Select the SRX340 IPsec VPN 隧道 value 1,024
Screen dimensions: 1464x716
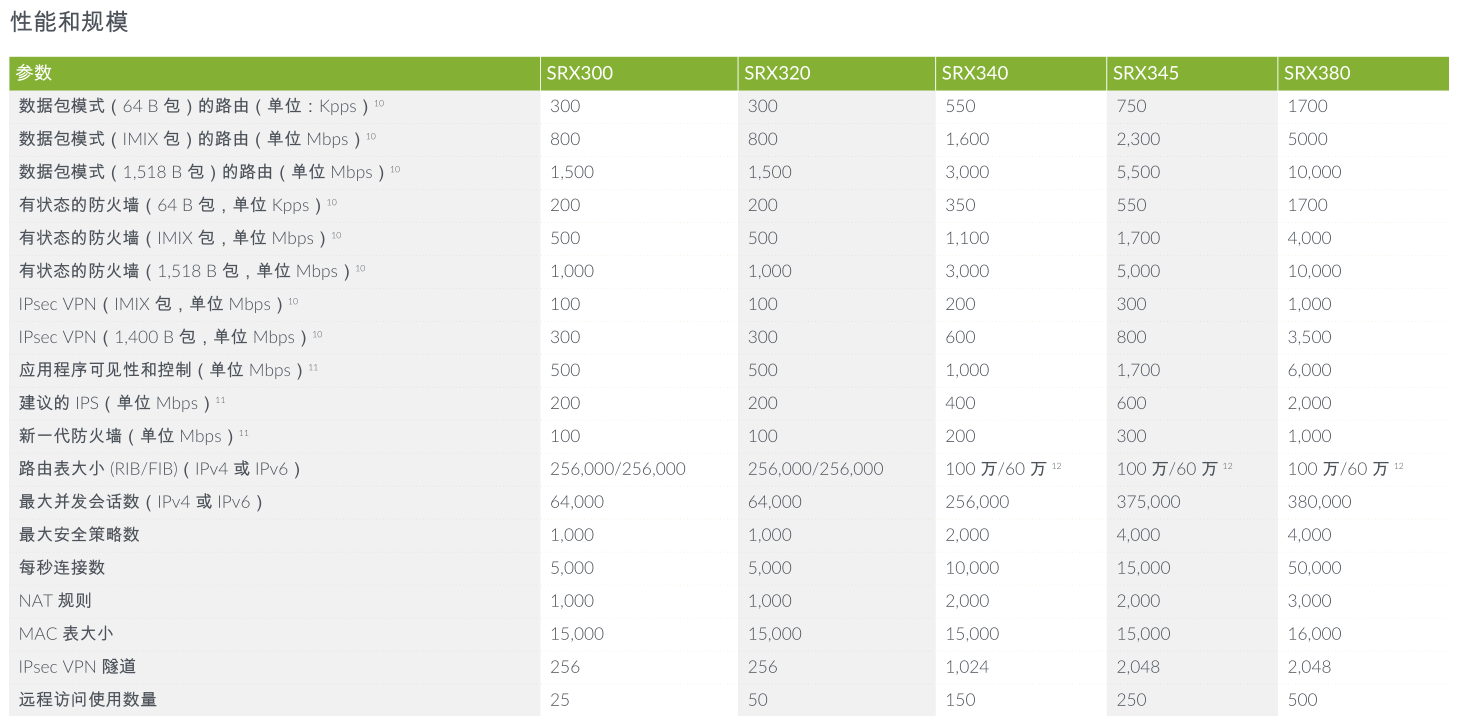click(x=967, y=667)
